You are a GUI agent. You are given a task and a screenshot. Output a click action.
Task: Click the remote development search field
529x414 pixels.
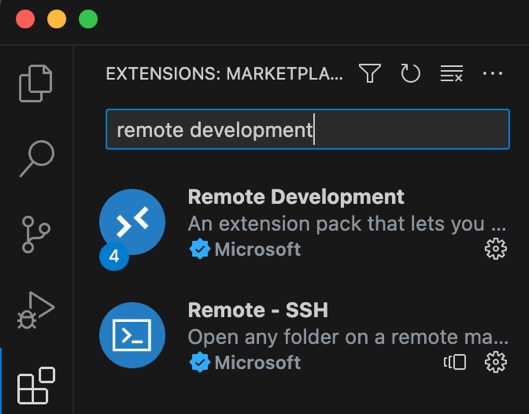(308, 129)
